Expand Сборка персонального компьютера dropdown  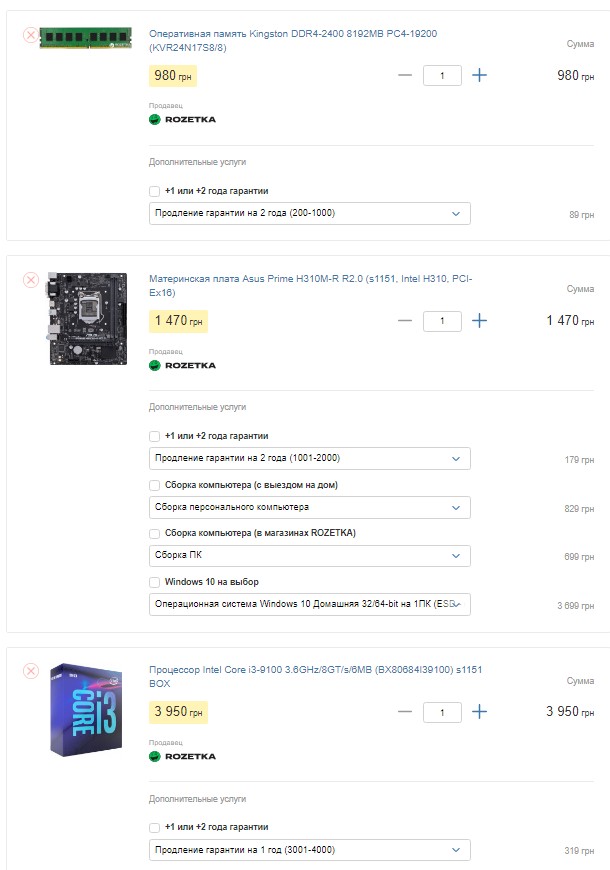(310, 507)
